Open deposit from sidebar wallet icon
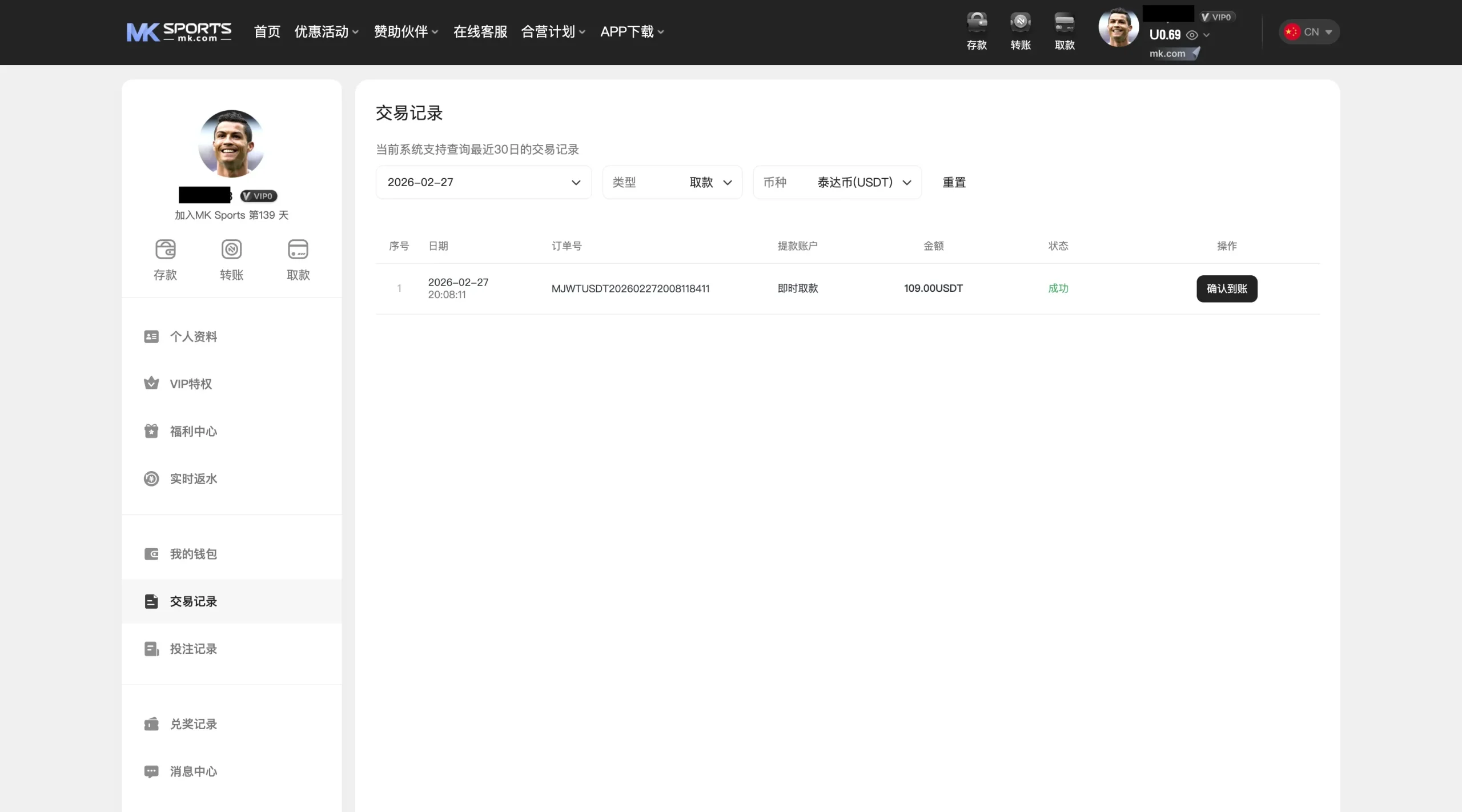This screenshot has width=1462, height=812. tap(166, 250)
